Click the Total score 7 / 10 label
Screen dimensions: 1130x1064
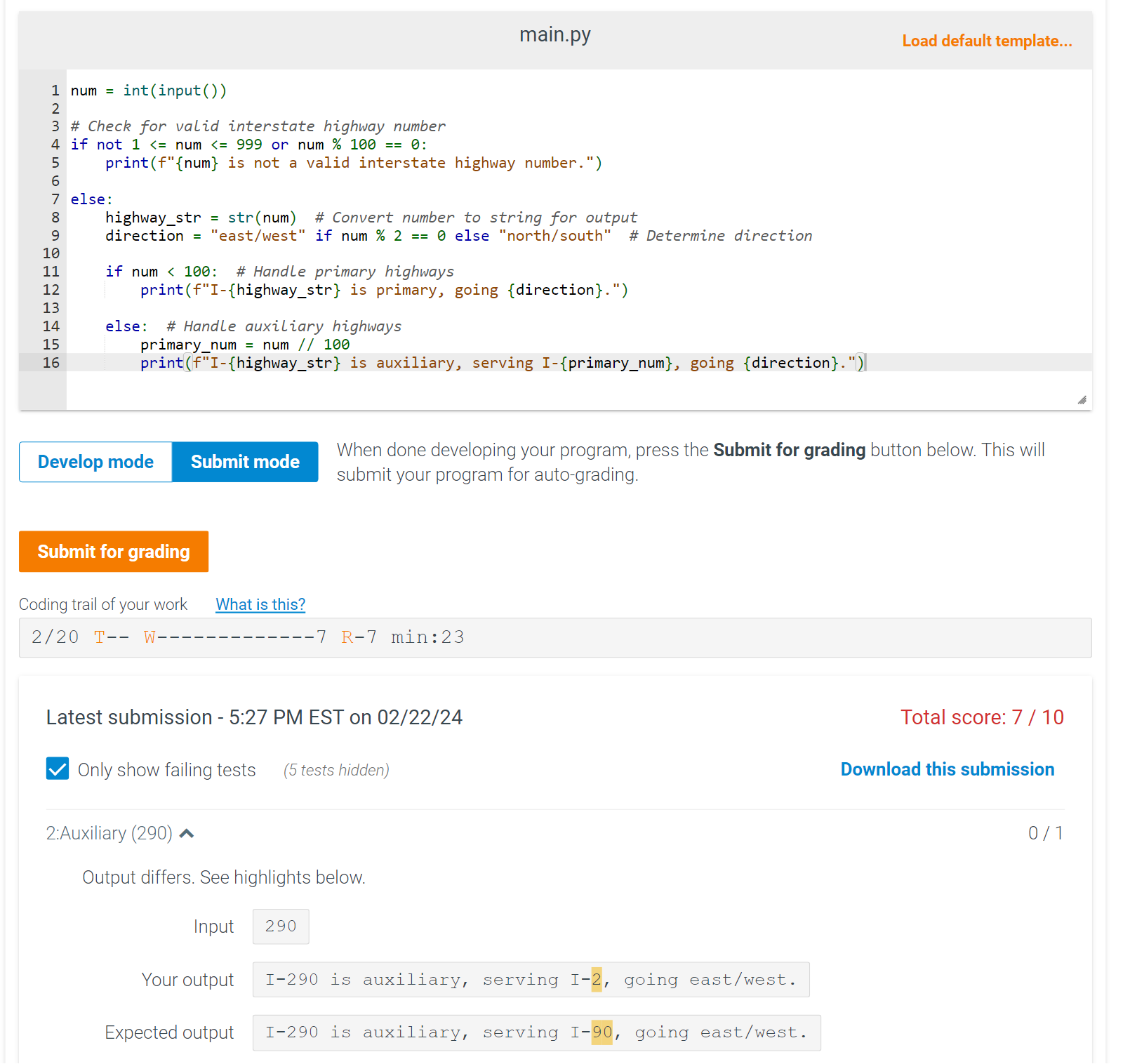tap(982, 717)
